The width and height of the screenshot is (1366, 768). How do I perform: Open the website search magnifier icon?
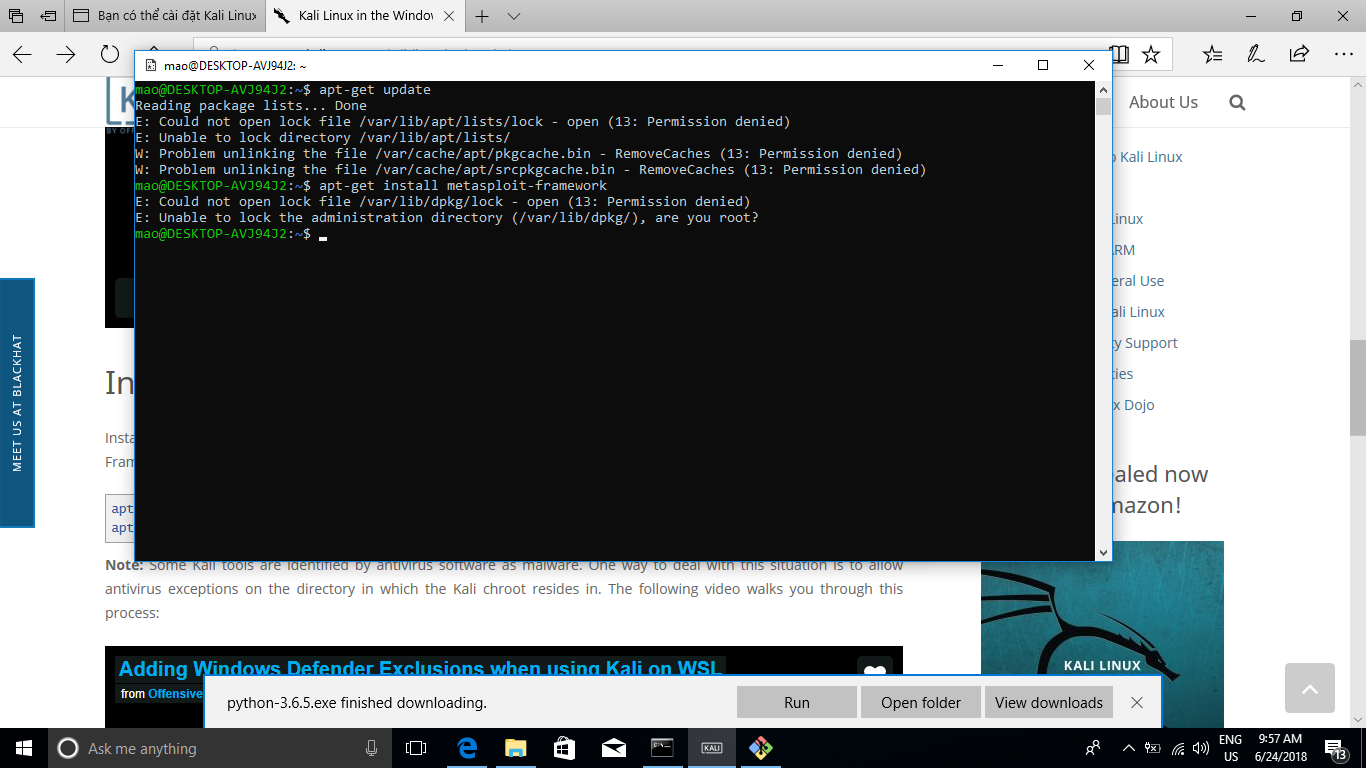click(1237, 102)
